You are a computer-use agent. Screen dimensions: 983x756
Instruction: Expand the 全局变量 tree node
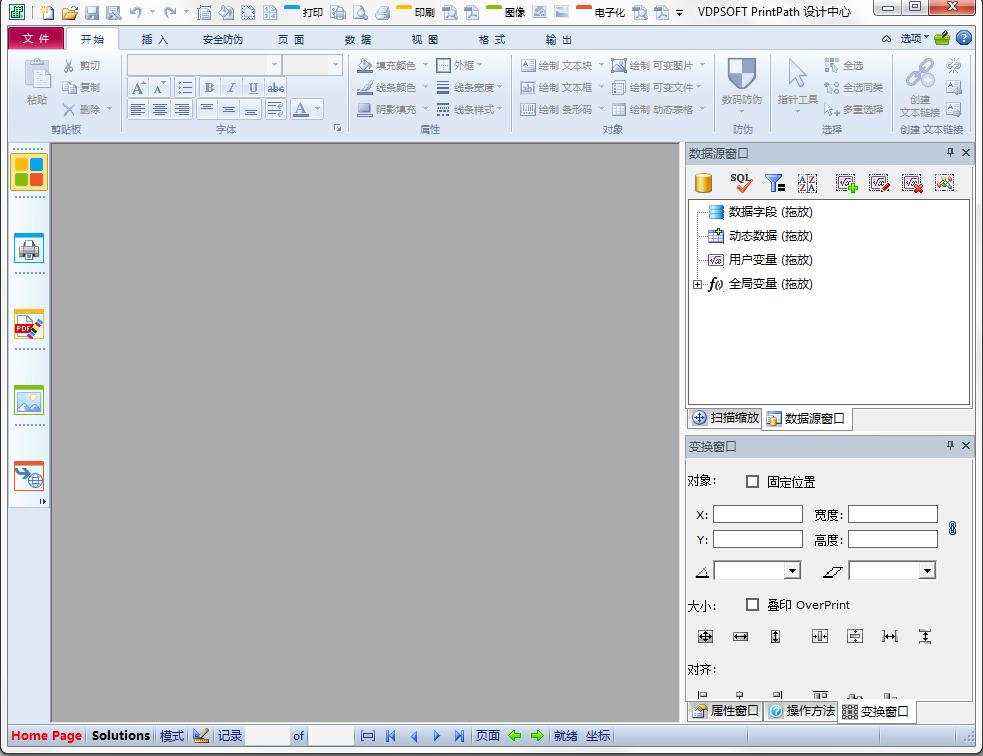pyautogui.click(x=697, y=285)
